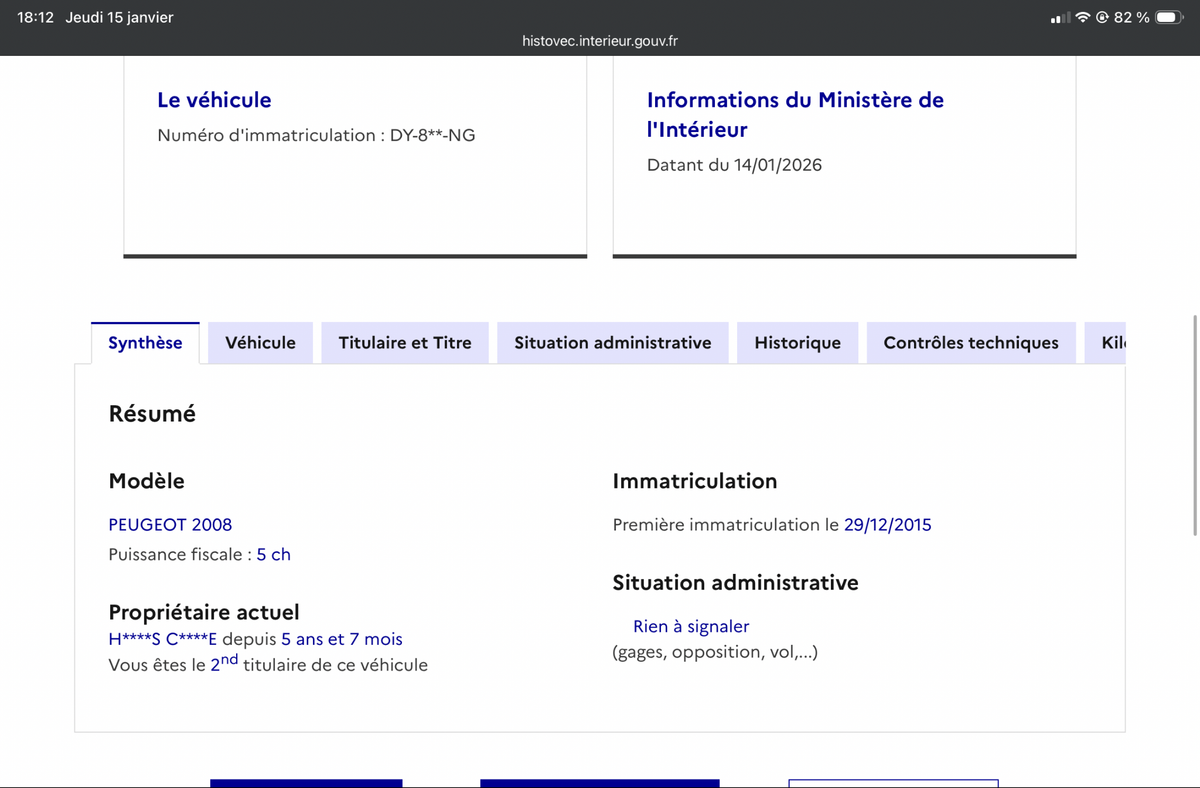Click the masked owner name H****S C****E

pyautogui.click(x=162, y=639)
